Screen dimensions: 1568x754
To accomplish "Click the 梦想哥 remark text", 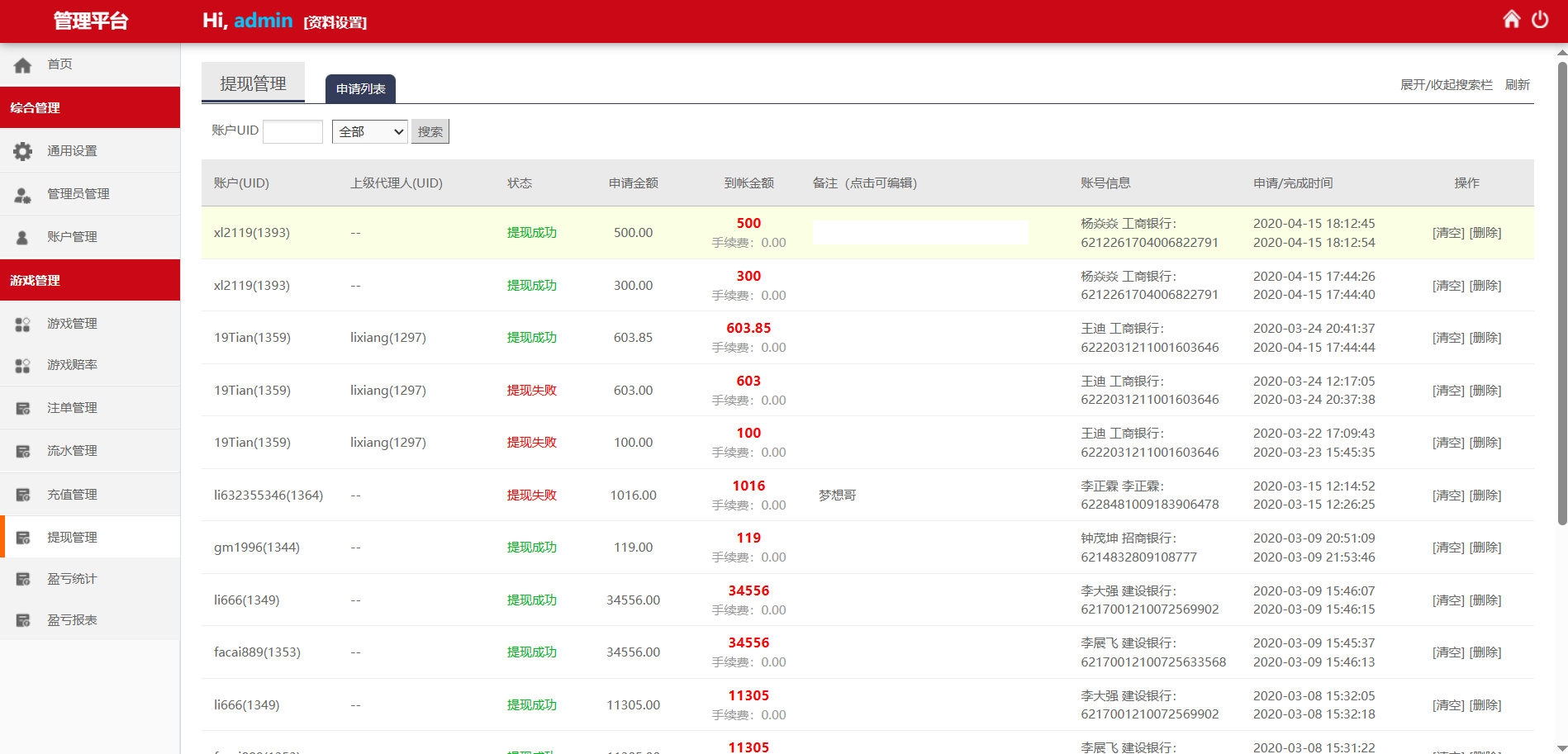I will click(x=837, y=496).
